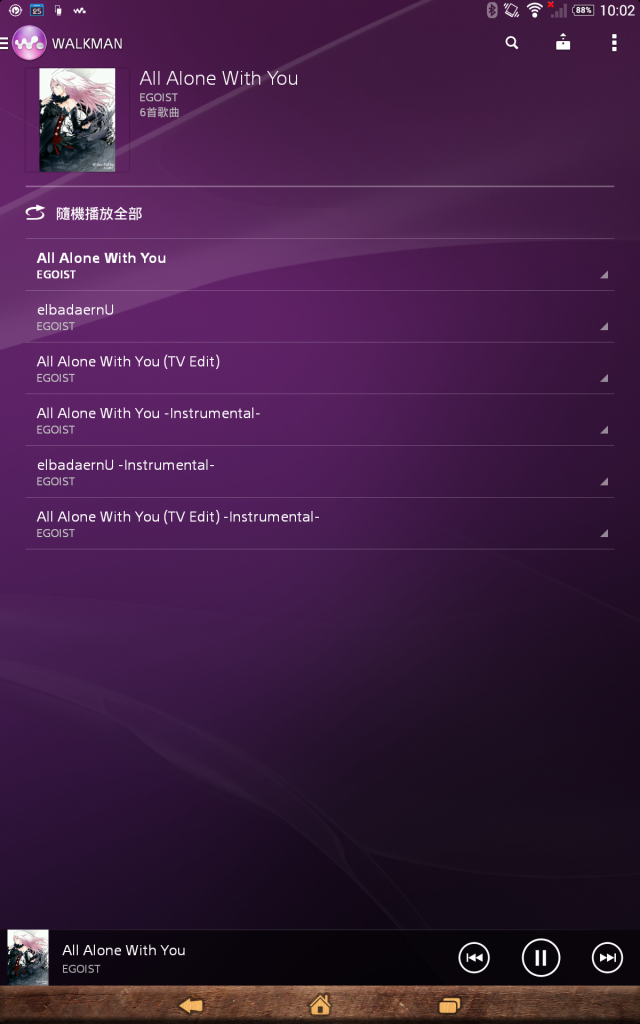Image resolution: width=640 pixels, height=1024 pixels.
Task: Tap the search magnifier icon
Action: pos(512,43)
